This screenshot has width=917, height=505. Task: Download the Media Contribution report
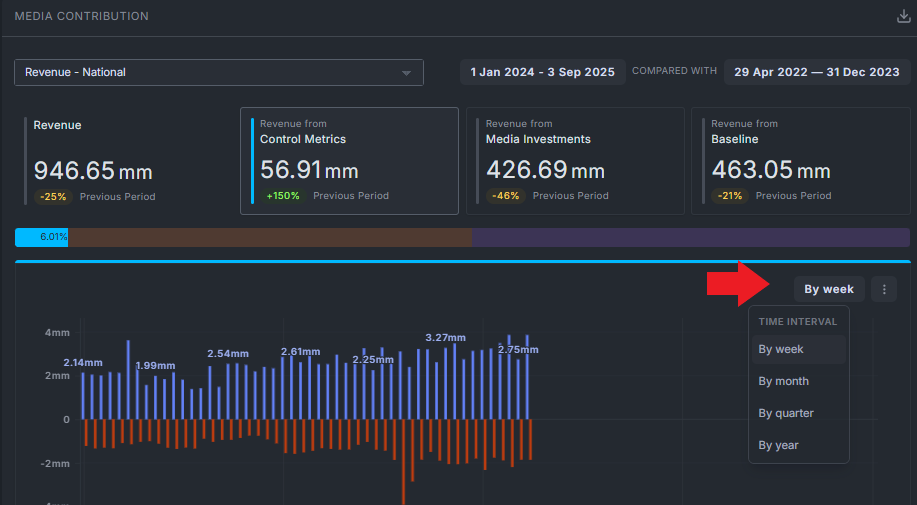click(904, 16)
